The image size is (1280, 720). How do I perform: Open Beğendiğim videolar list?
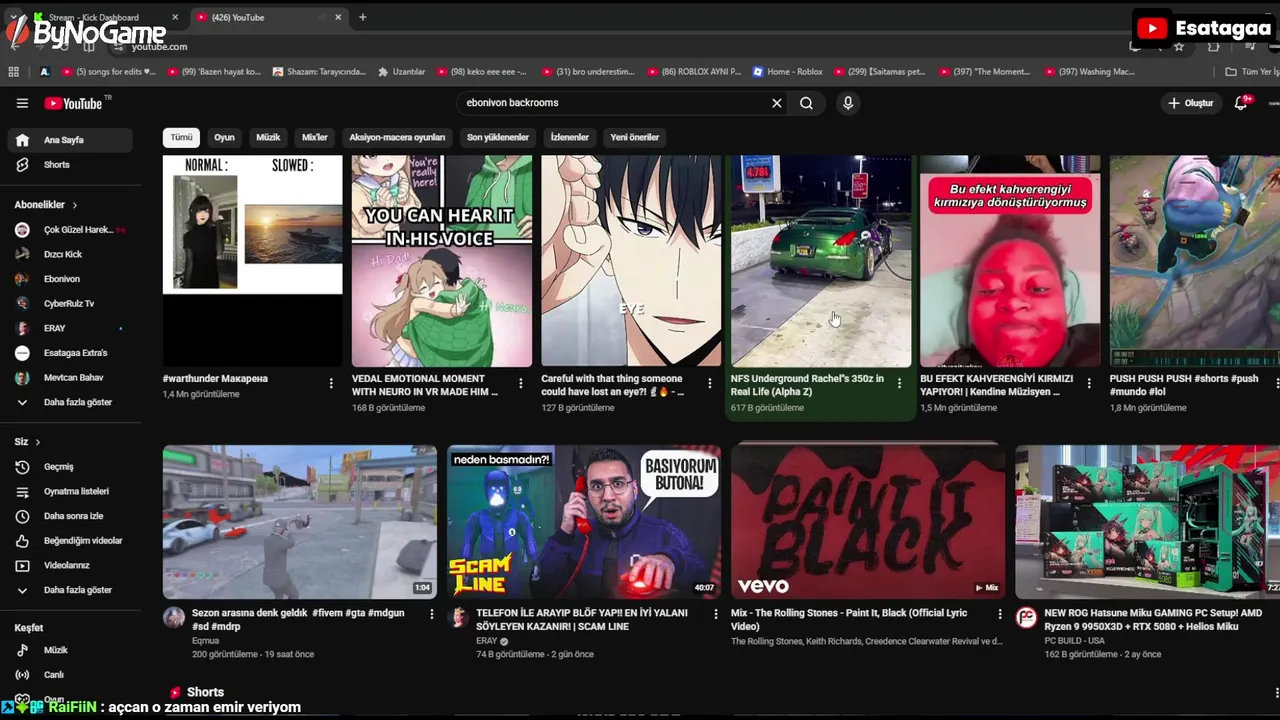69,541
